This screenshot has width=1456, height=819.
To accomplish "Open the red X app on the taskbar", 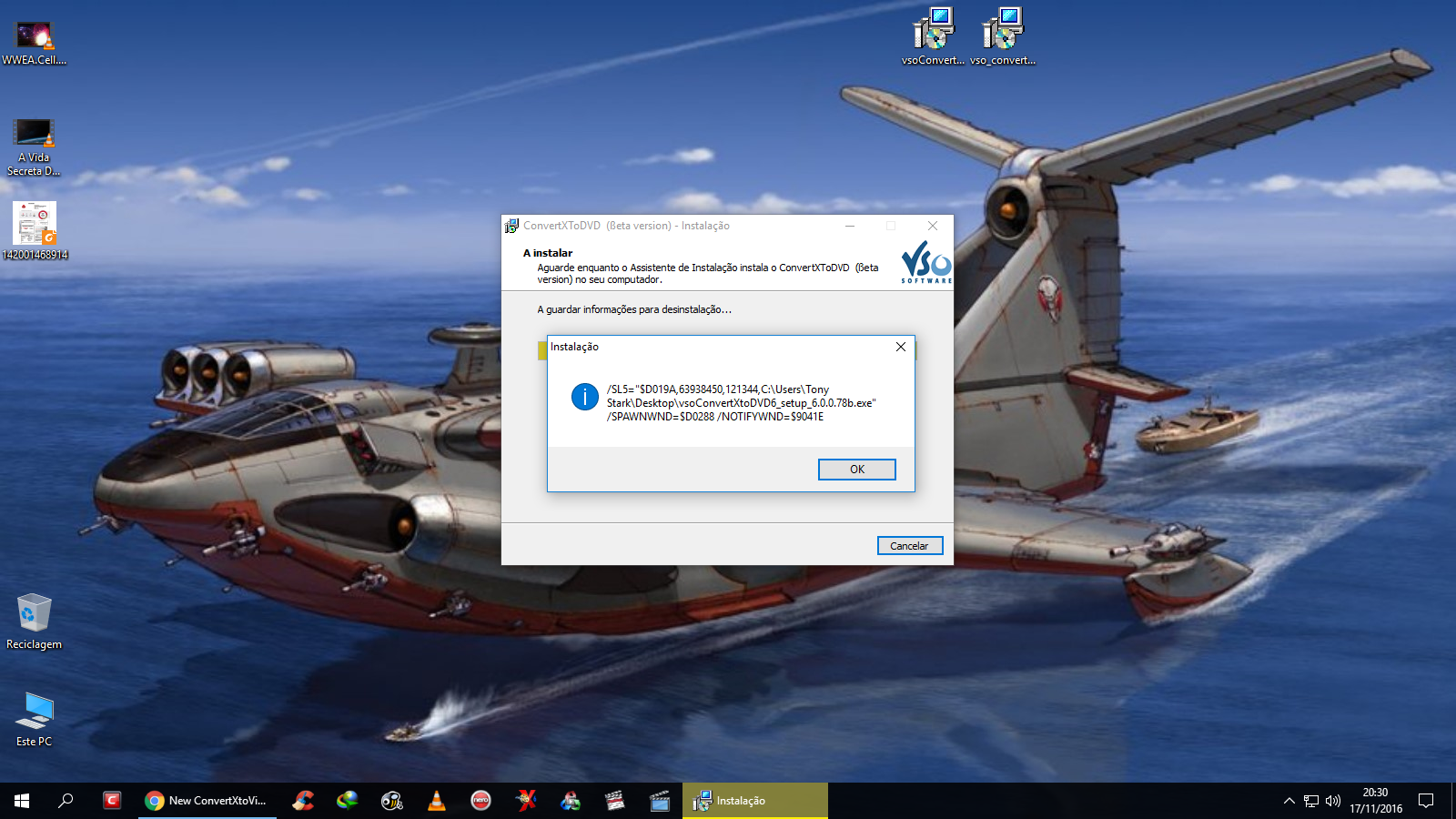I will pos(526,801).
